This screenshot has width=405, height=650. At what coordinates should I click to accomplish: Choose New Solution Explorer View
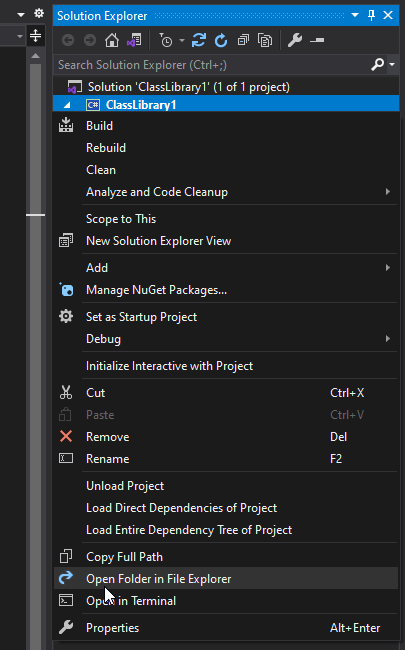(226, 241)
